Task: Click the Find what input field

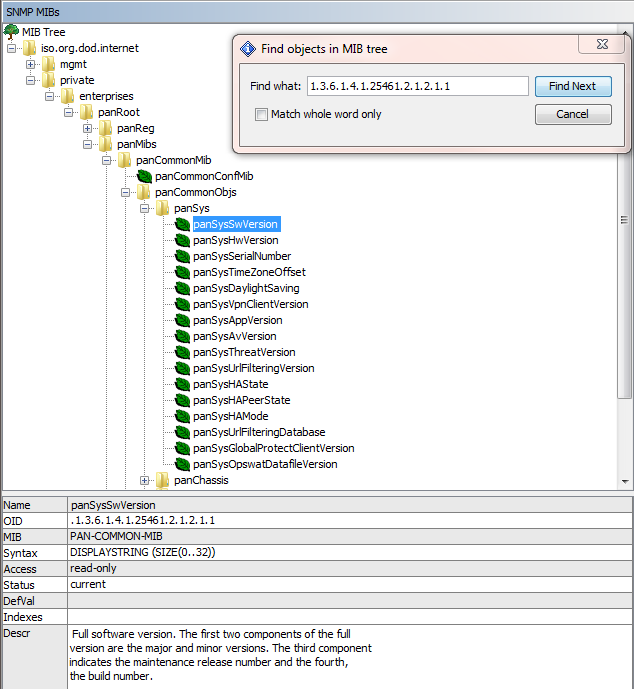Action: 417,86
